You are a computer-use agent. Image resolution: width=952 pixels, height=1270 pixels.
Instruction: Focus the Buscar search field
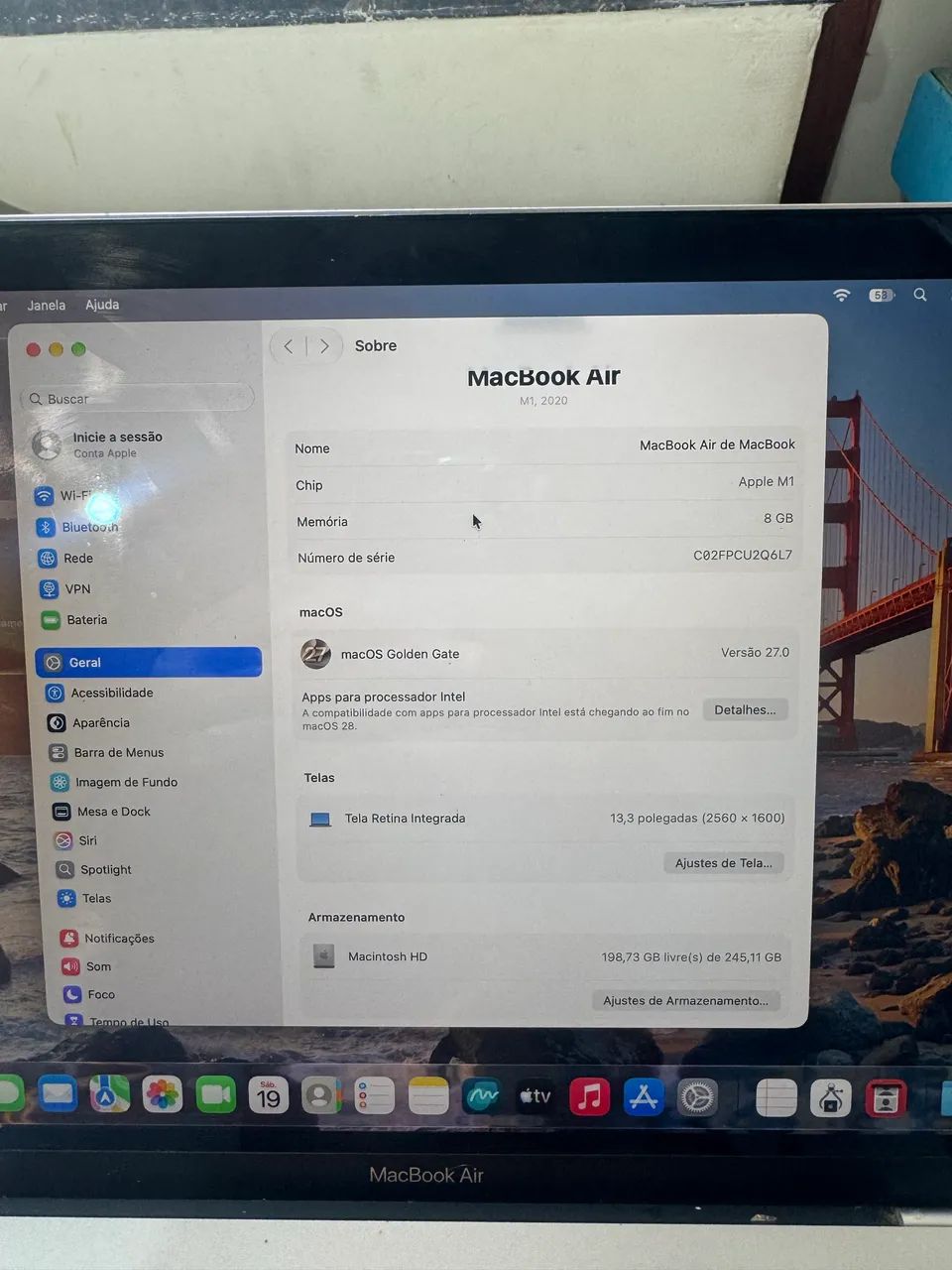[137, 399]
